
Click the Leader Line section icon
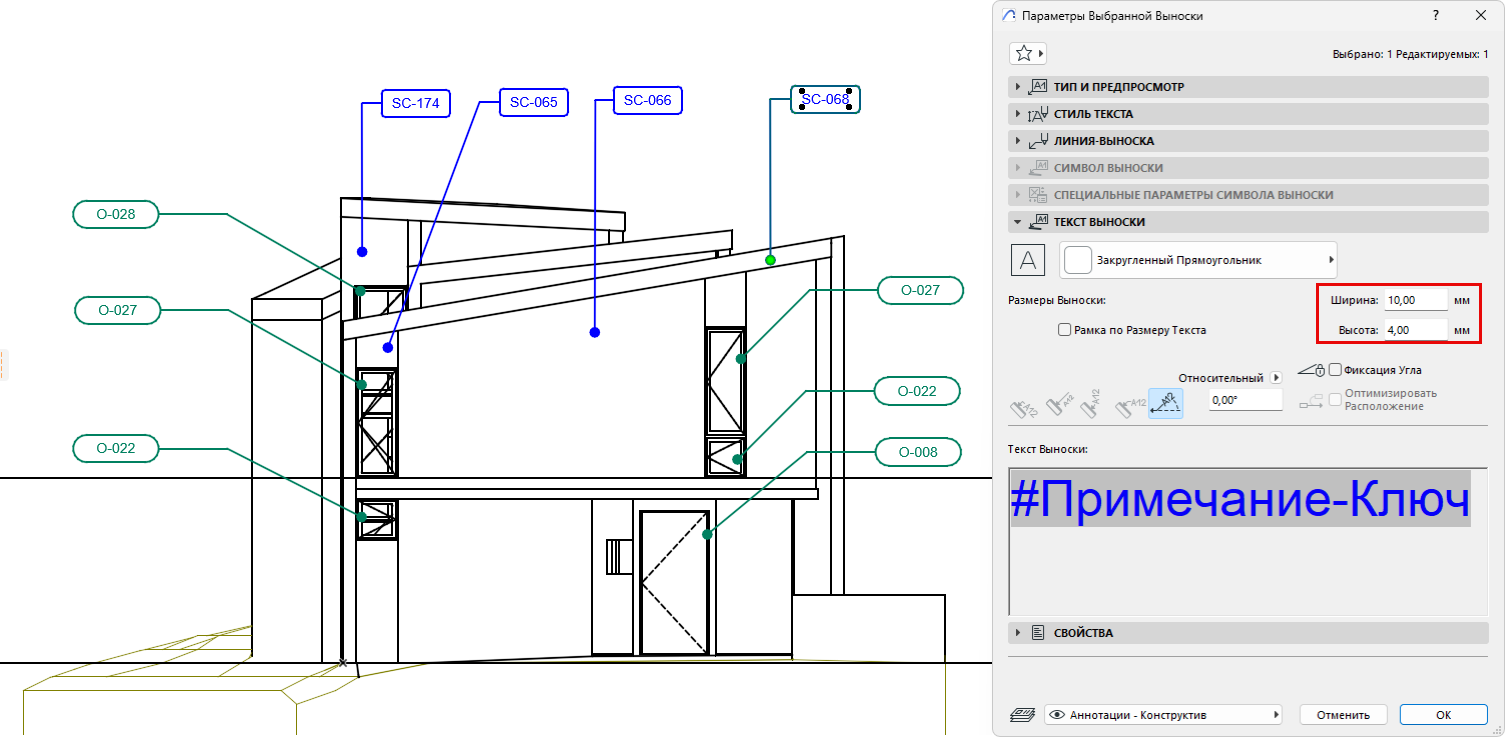point(1038,141)
